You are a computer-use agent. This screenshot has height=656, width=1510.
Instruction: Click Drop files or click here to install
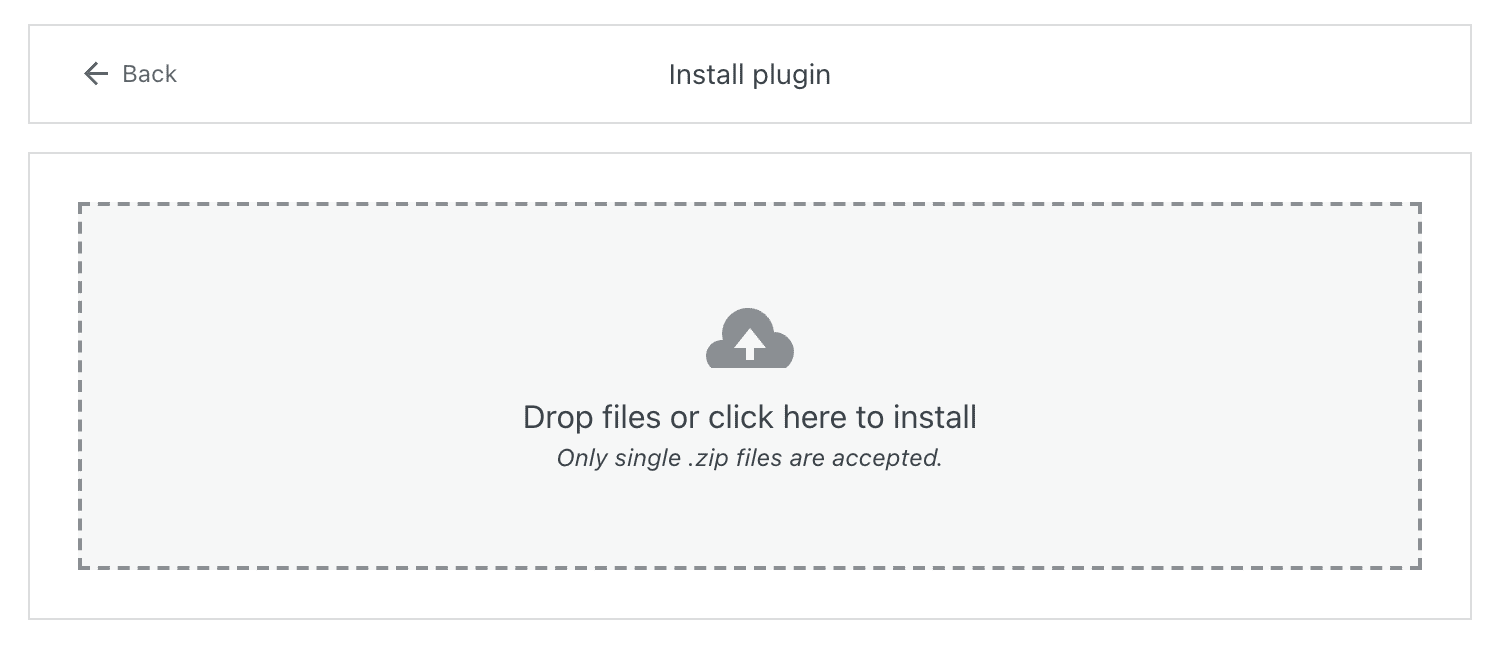[750, 416]
